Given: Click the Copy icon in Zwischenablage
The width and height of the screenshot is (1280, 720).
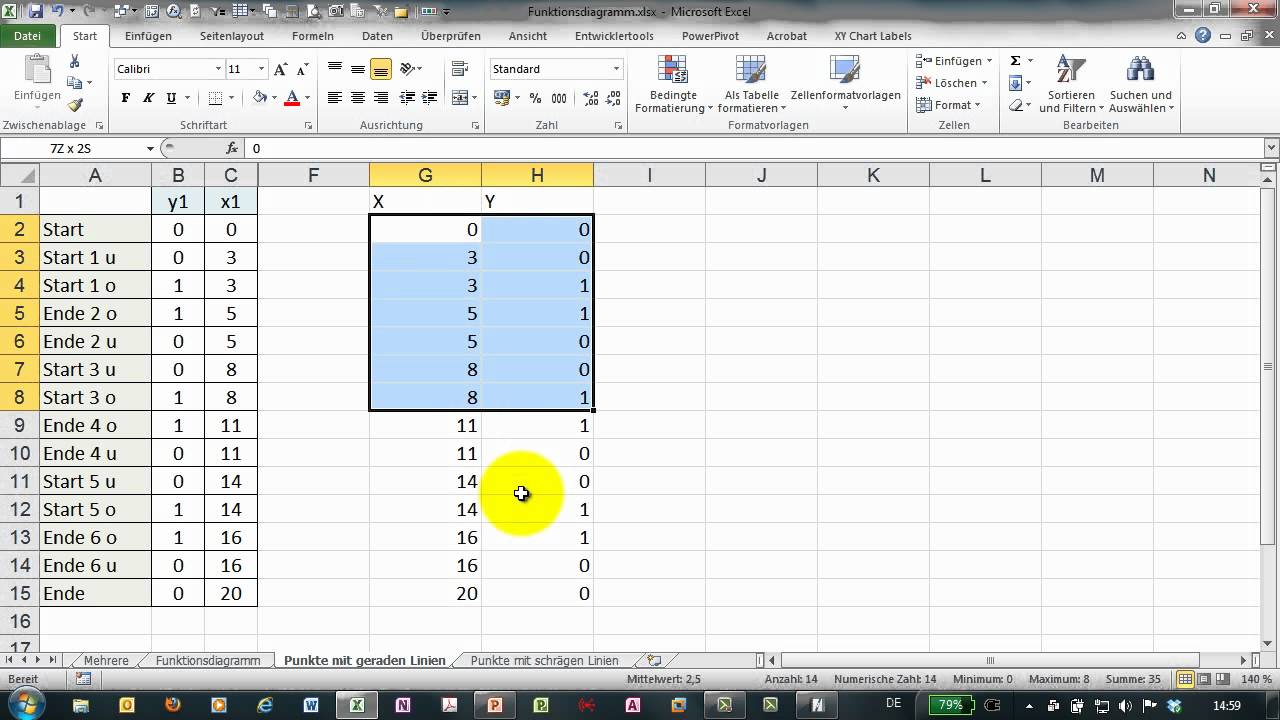Looking at the screenshot, I should 74,83.
